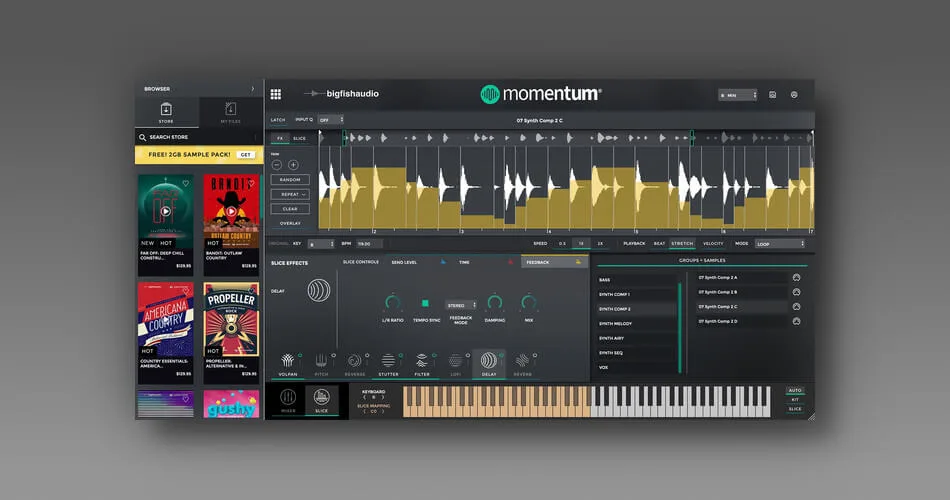Toggle Pitch effect power button
This screenshot has width=950, height=500.
point(333,356)
